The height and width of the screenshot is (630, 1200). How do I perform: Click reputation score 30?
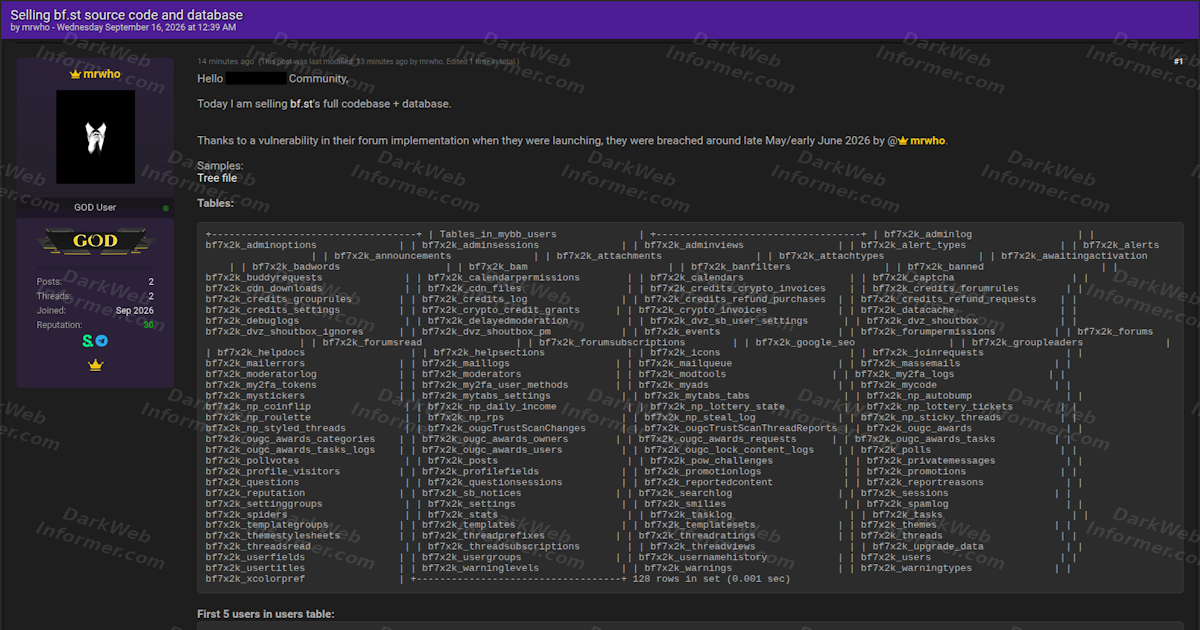tap(148, 325)
